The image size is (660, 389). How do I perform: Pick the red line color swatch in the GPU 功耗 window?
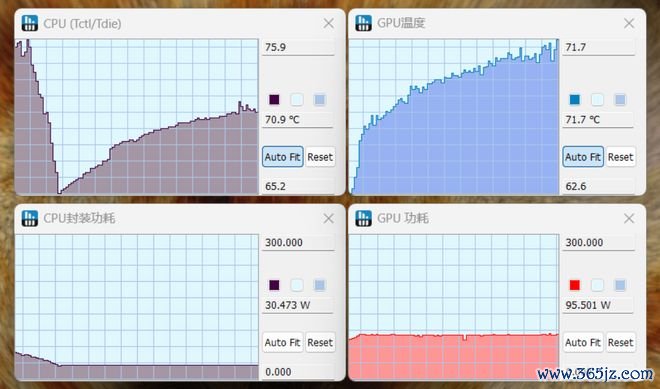click(575, 285)
